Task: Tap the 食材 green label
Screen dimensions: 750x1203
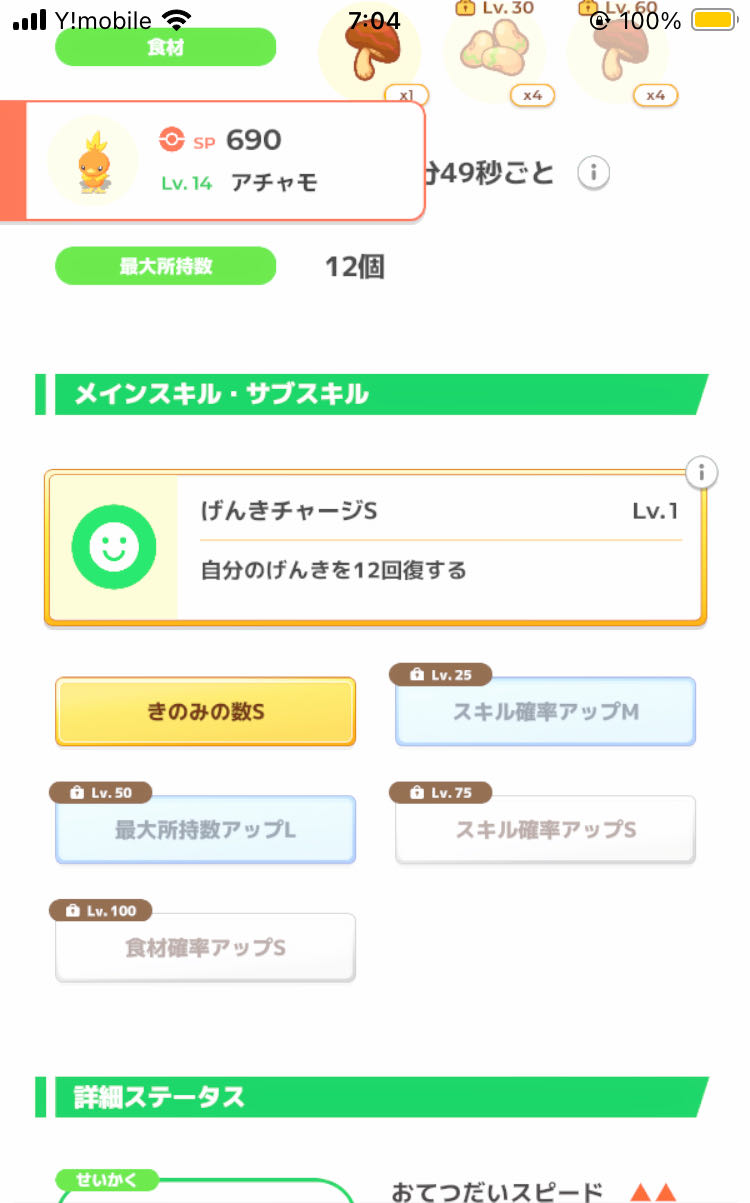Action: (x=165, y=47)
